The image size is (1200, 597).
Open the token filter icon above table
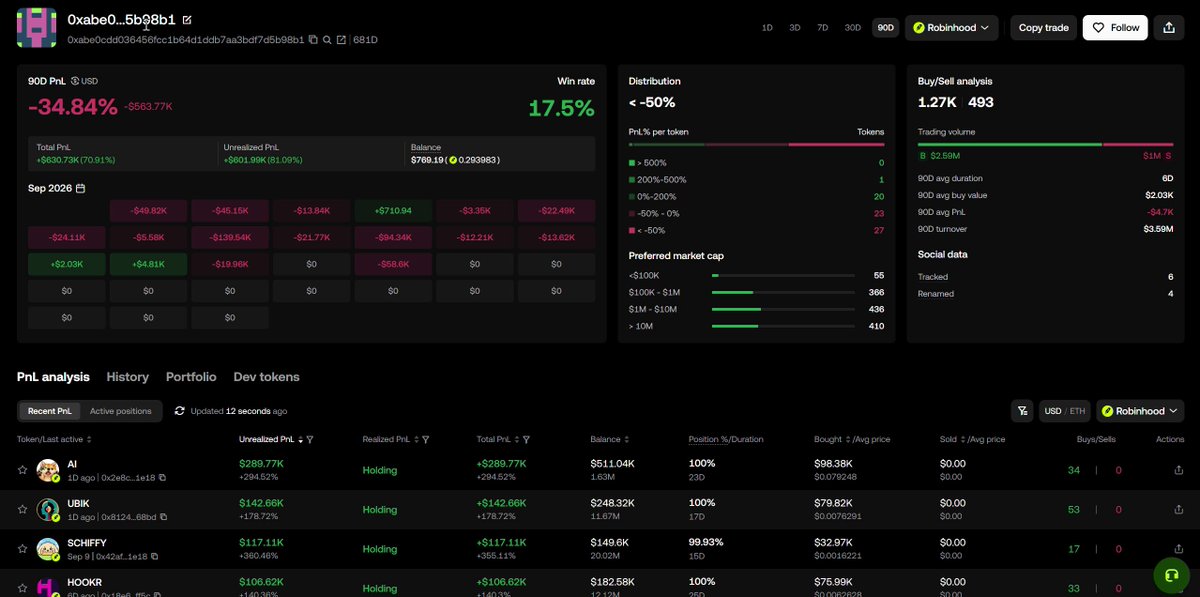[1022, 410]
